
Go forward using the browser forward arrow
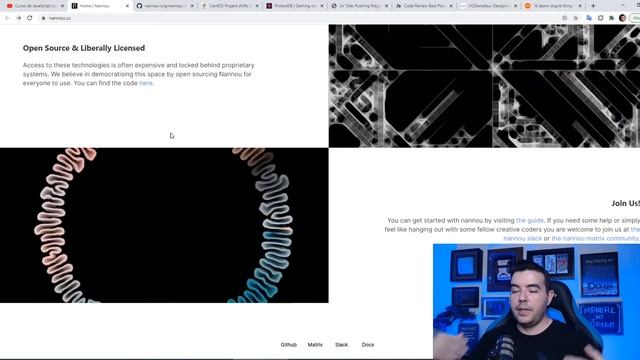pos(19,18)
